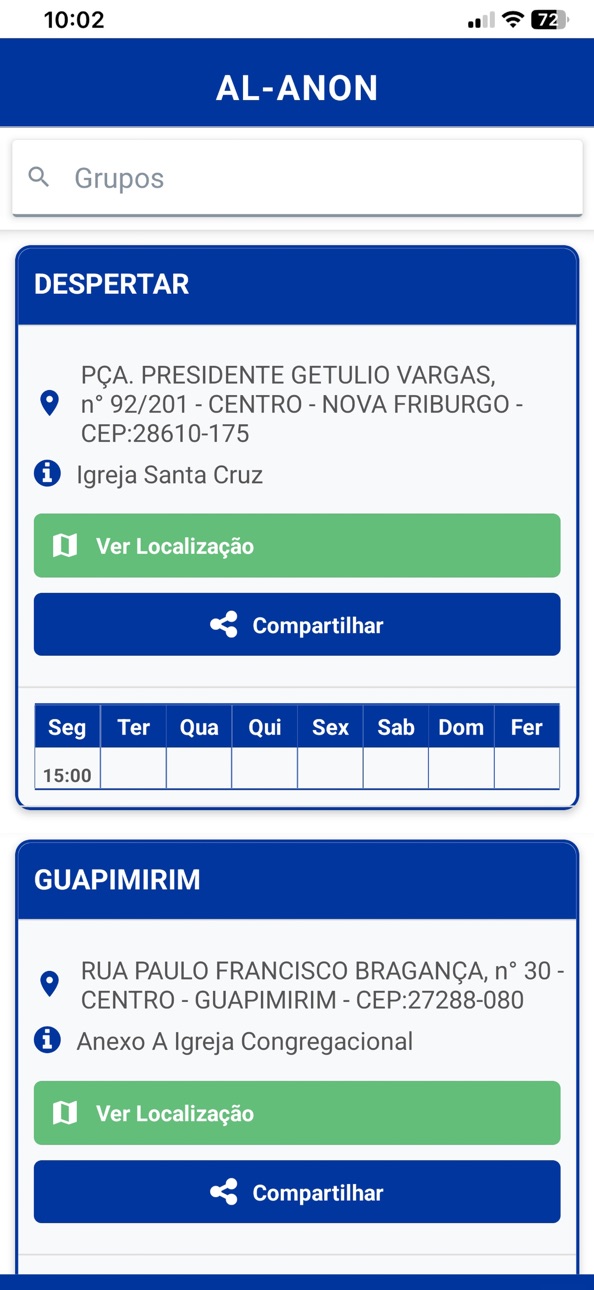Screen dimensions: 594x1290
Task: Tap the location pin icon in GUAPIMIRIM card
Action: 49,984
